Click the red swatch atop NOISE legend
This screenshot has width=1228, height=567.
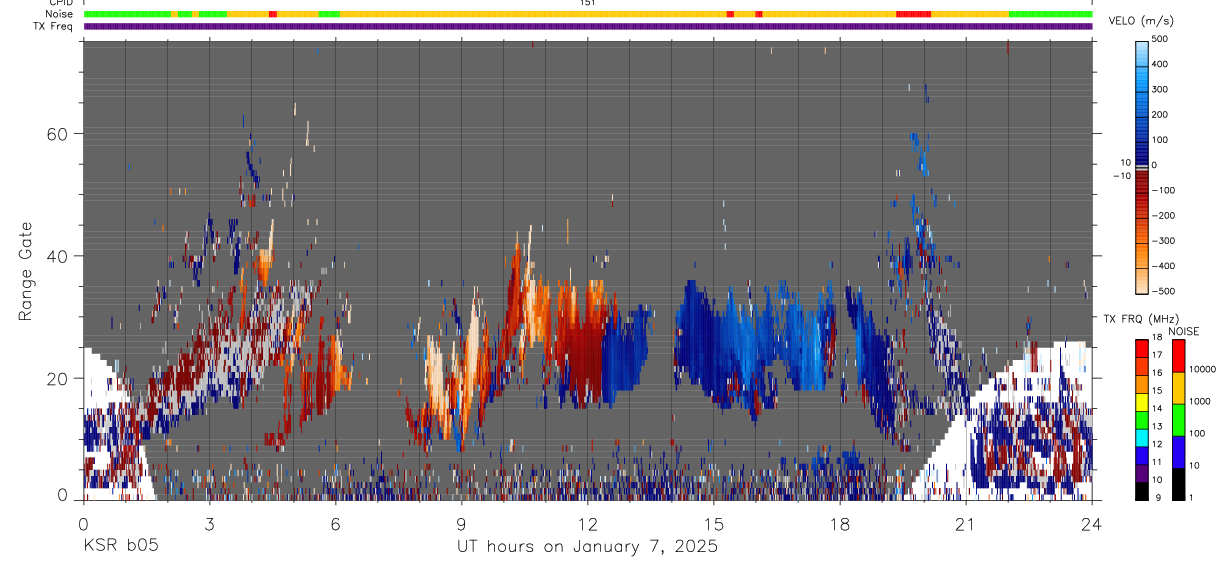coord(1178,356)
